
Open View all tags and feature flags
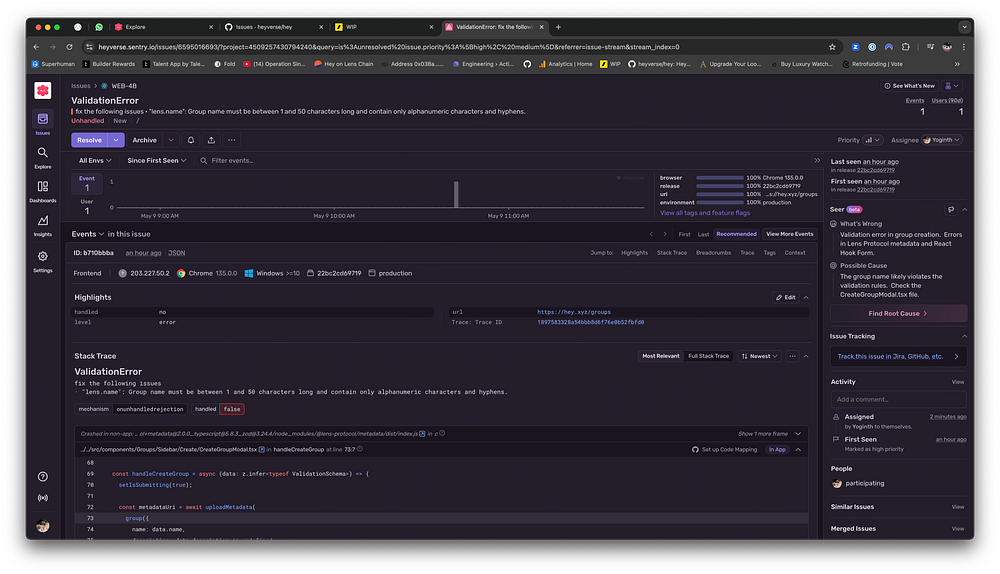coord(705,213)
